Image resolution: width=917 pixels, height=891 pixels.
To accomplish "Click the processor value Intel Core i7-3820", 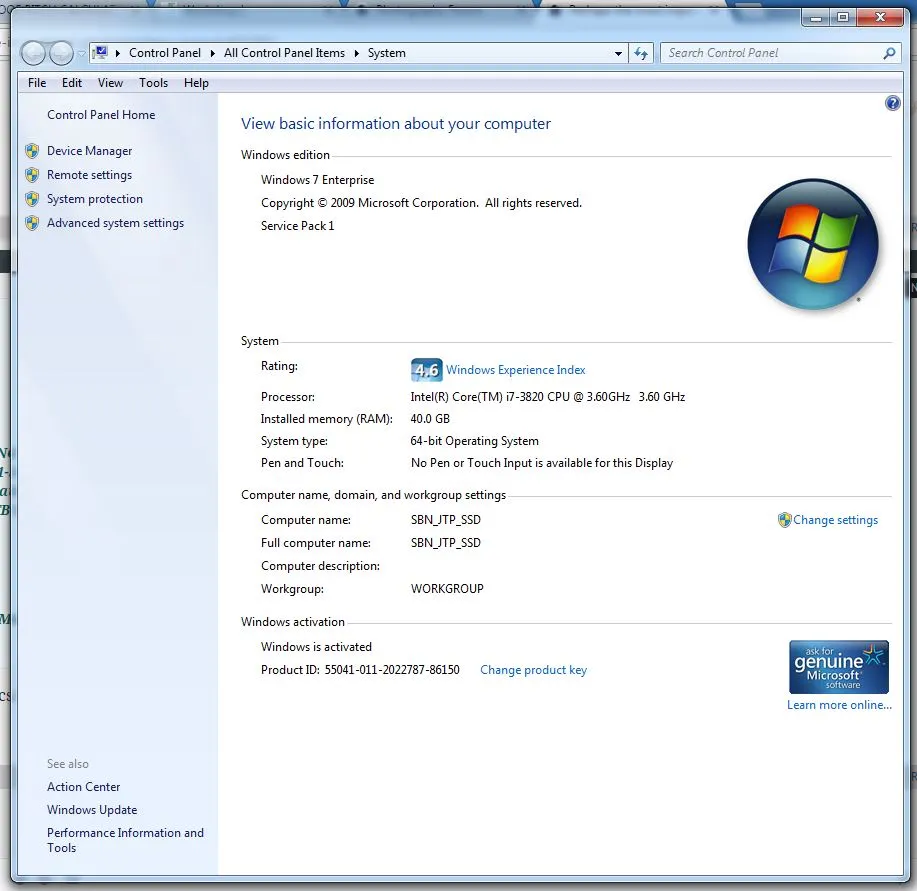I will (x=547, y=396).
